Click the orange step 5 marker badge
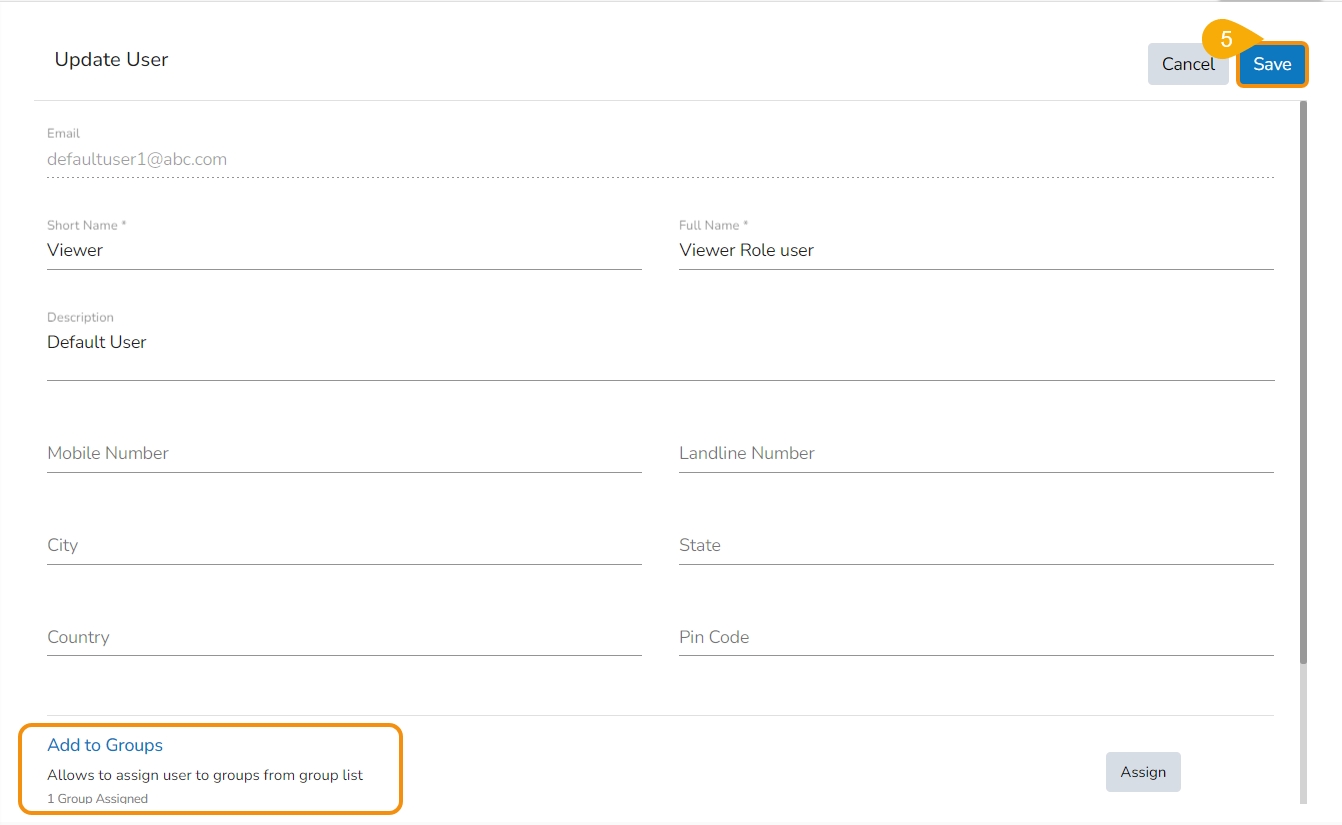 1226,41
